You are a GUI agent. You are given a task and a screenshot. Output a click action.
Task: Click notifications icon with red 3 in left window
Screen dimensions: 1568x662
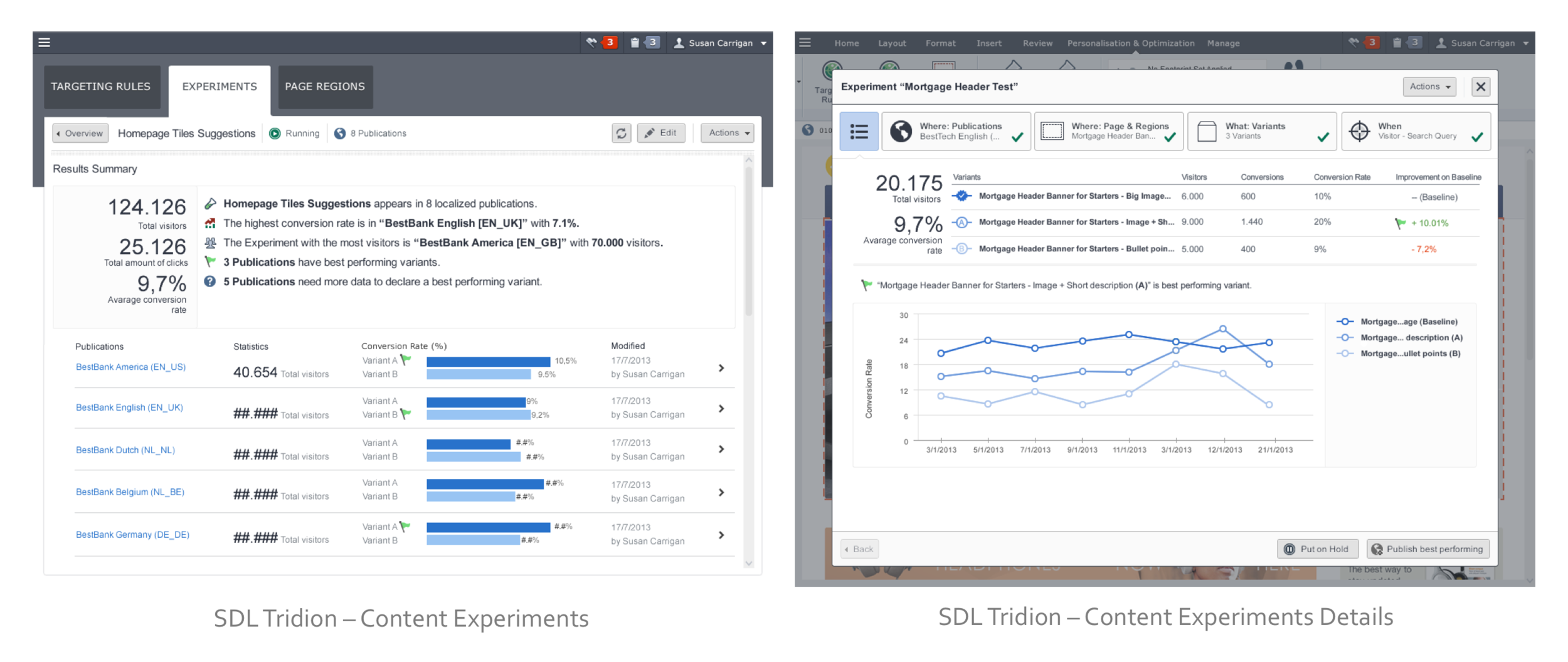pos(602,43)
